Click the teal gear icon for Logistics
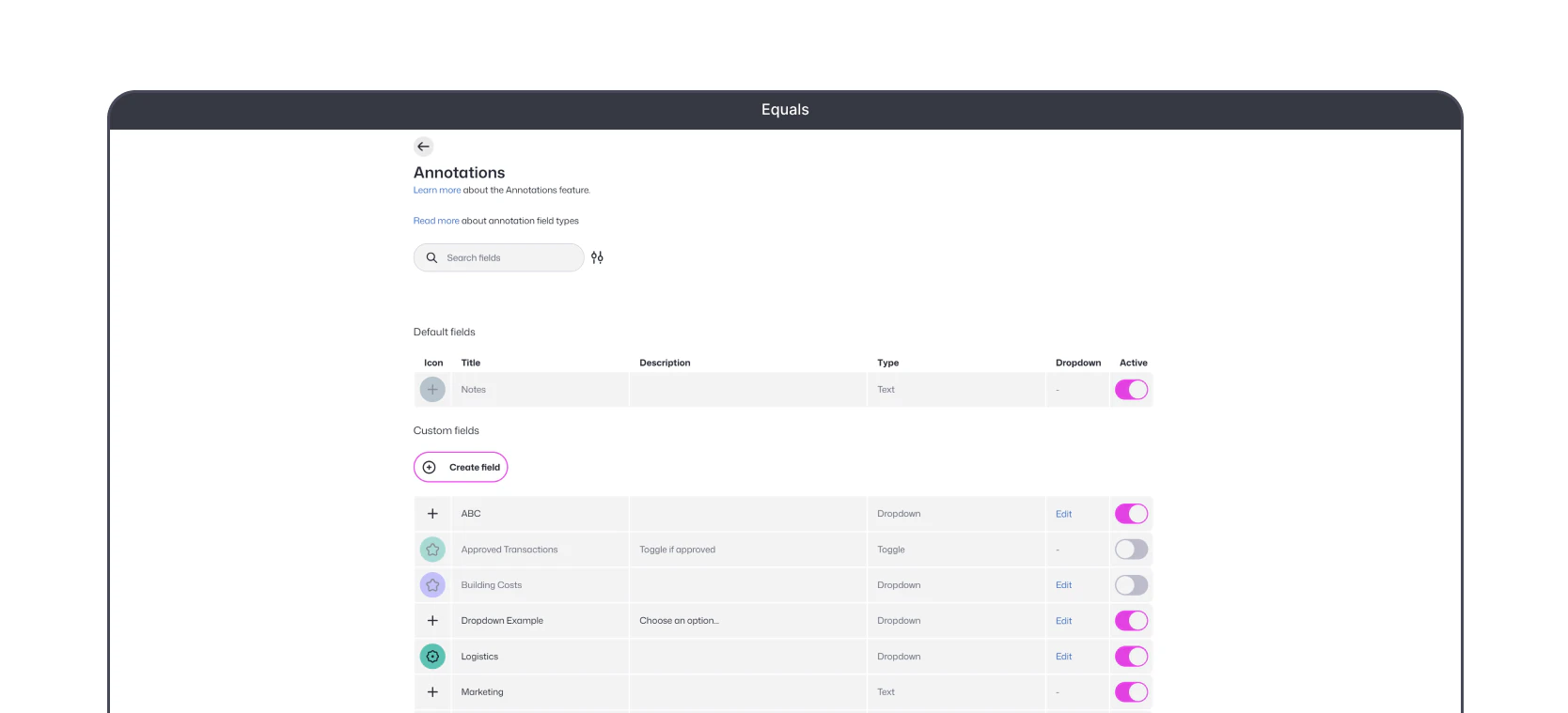 pos(432,657)
